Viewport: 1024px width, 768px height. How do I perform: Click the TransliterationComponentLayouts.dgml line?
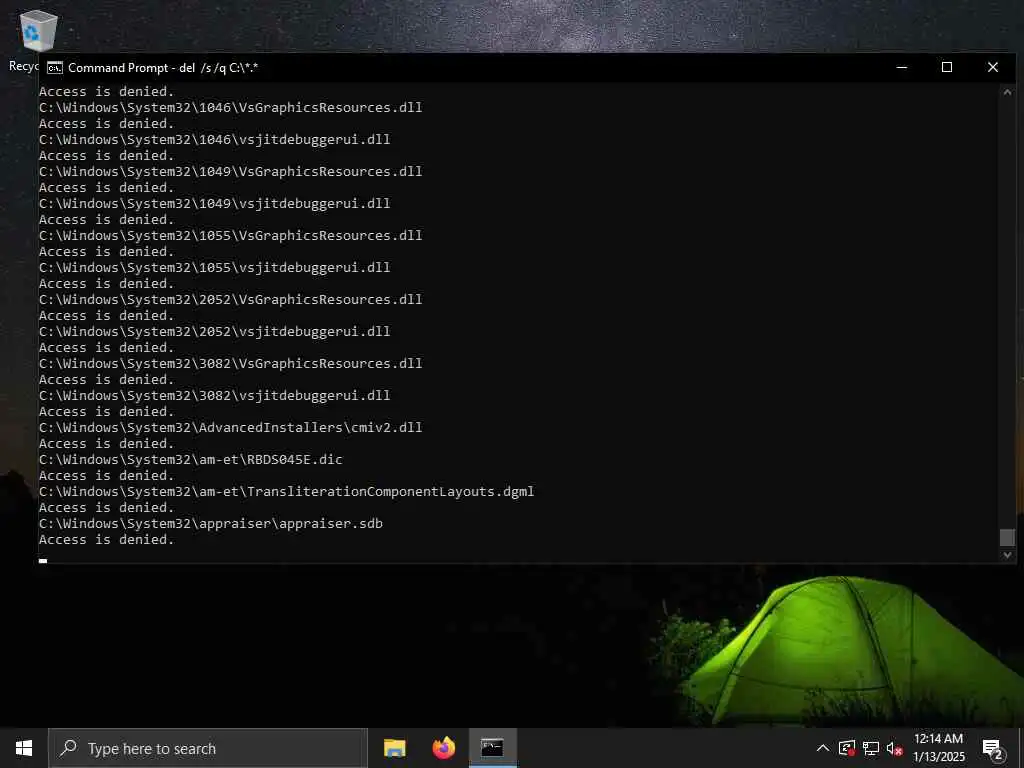(287, 492)
